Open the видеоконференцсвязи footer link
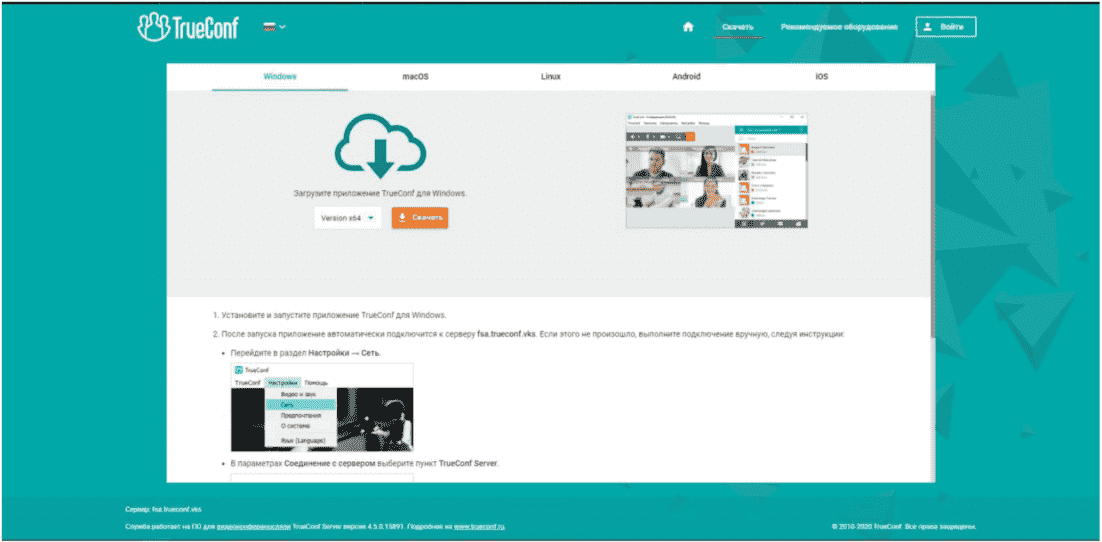The height and width of the screenshot is (542, 1102). click(x=253, y=527)
